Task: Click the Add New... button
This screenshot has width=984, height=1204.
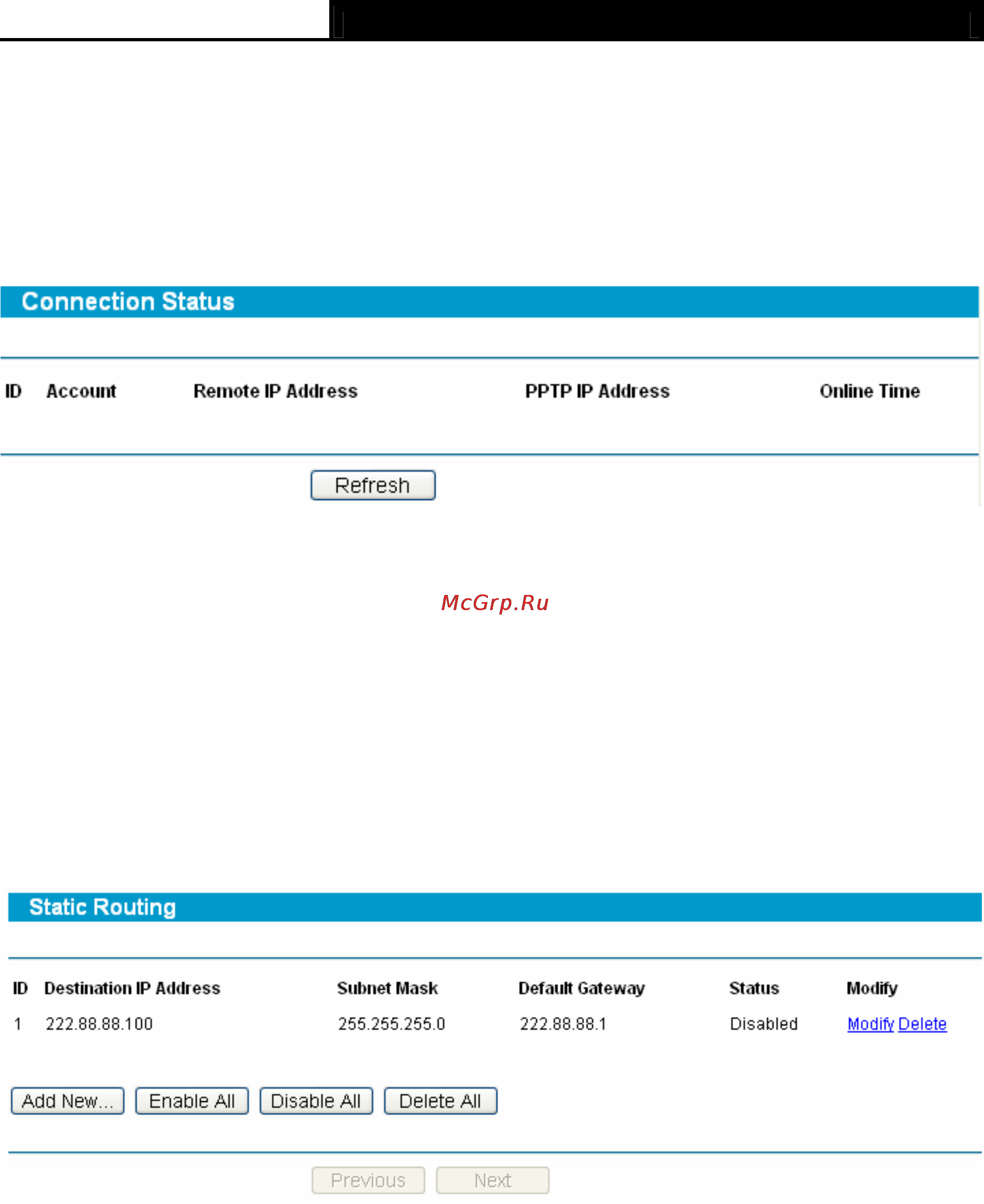Action: [x=67, y=1101]
